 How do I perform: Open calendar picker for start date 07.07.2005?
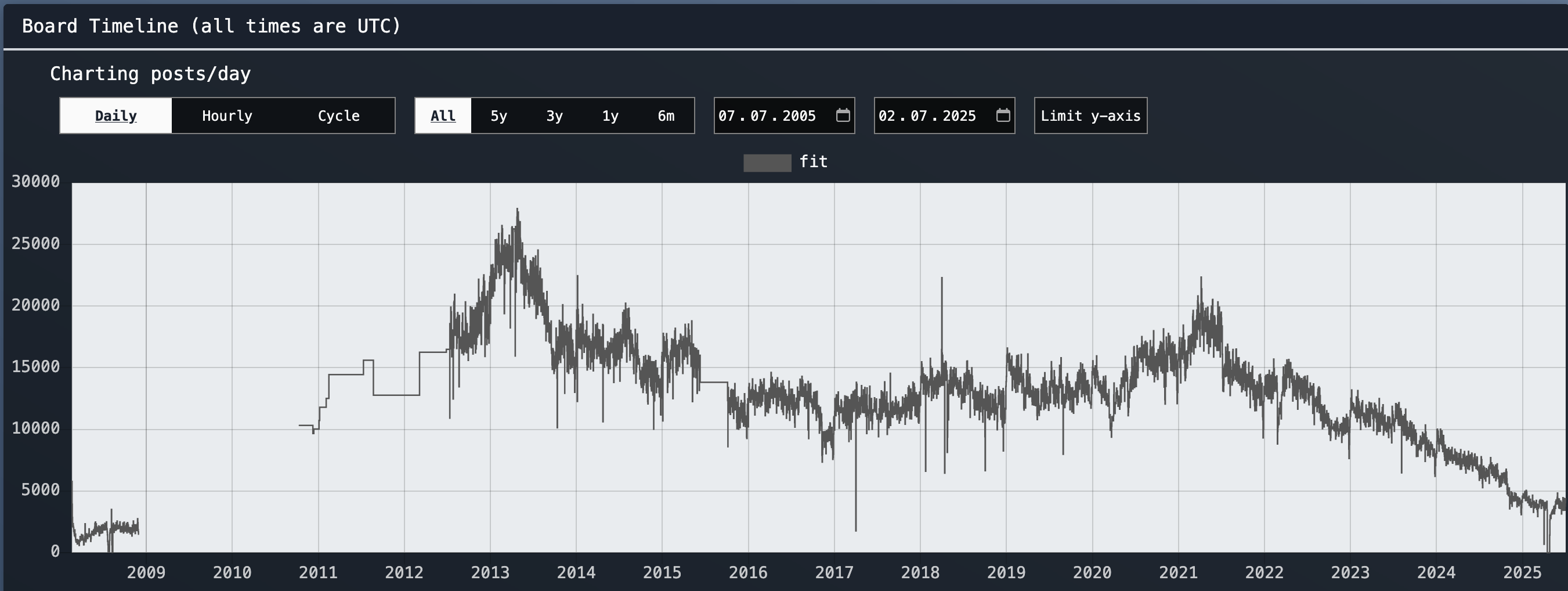click(x=843, y=115)
